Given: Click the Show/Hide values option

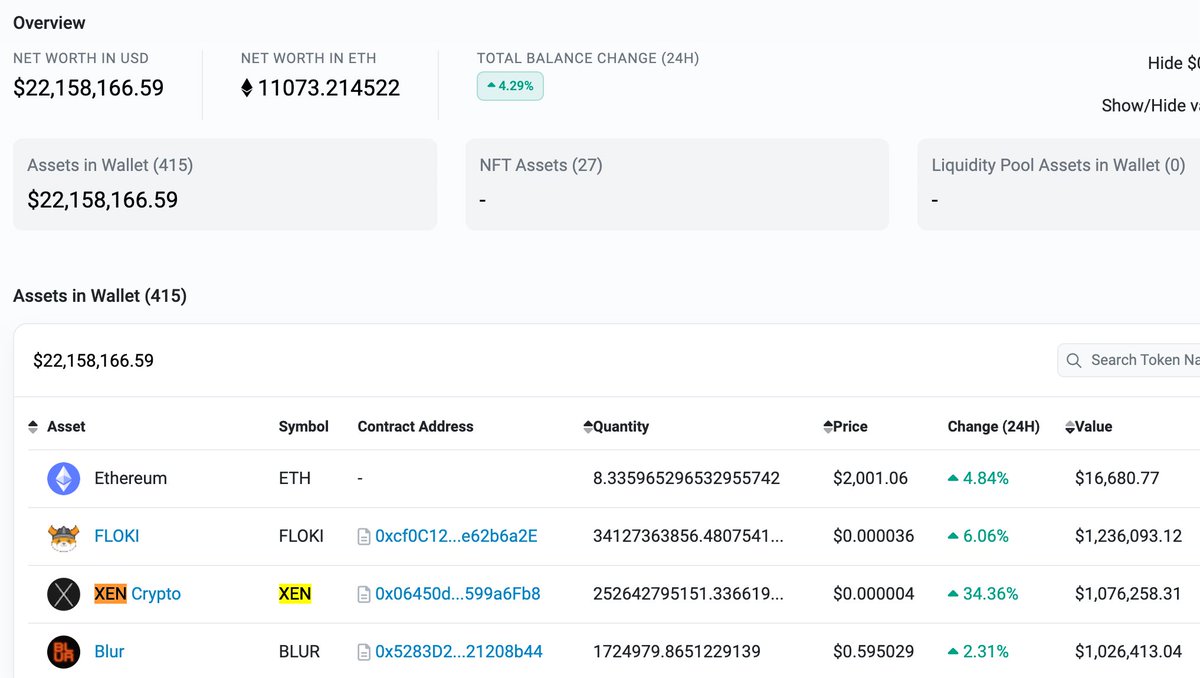Looking at the screenshot, I should tap(1150, 105).
